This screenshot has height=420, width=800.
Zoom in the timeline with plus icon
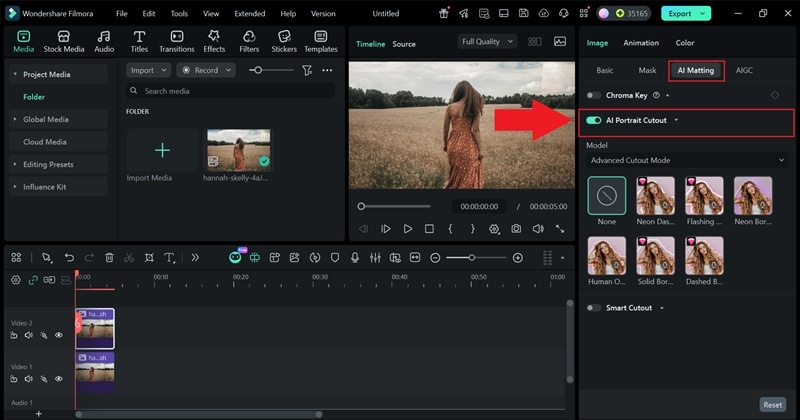[517, 258]
